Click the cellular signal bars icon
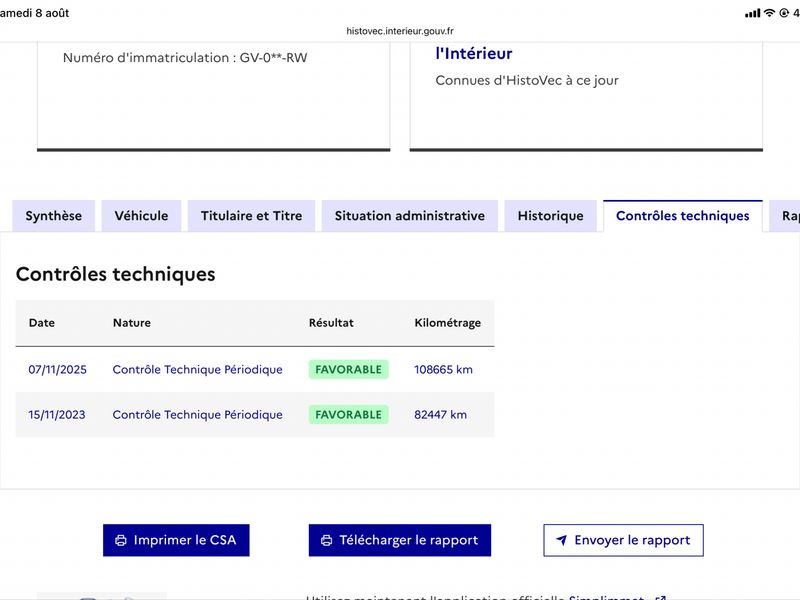800x600 pixels. (x=752, y=13)
